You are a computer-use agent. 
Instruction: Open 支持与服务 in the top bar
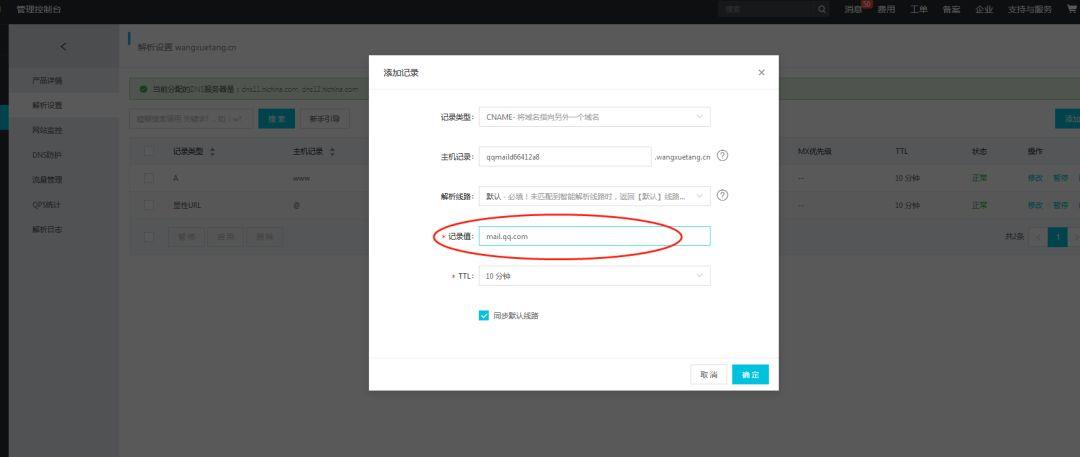(x=1030, y=10)
